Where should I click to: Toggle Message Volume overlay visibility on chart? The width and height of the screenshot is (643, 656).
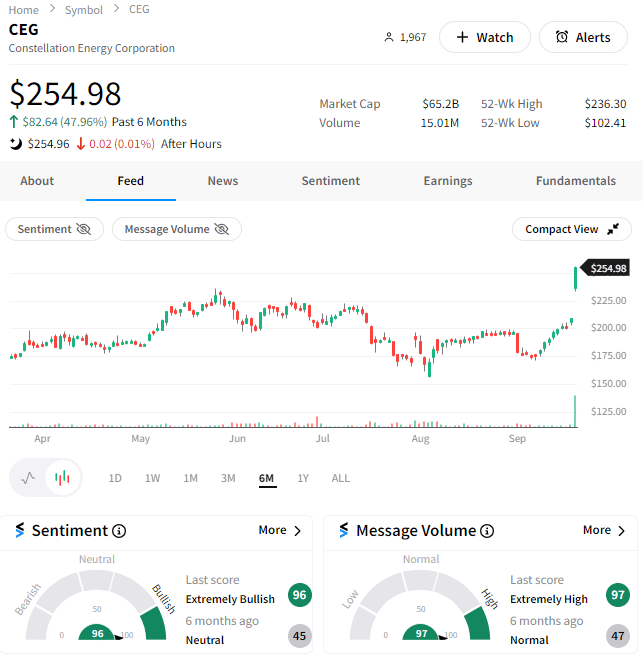click(177, 229)
